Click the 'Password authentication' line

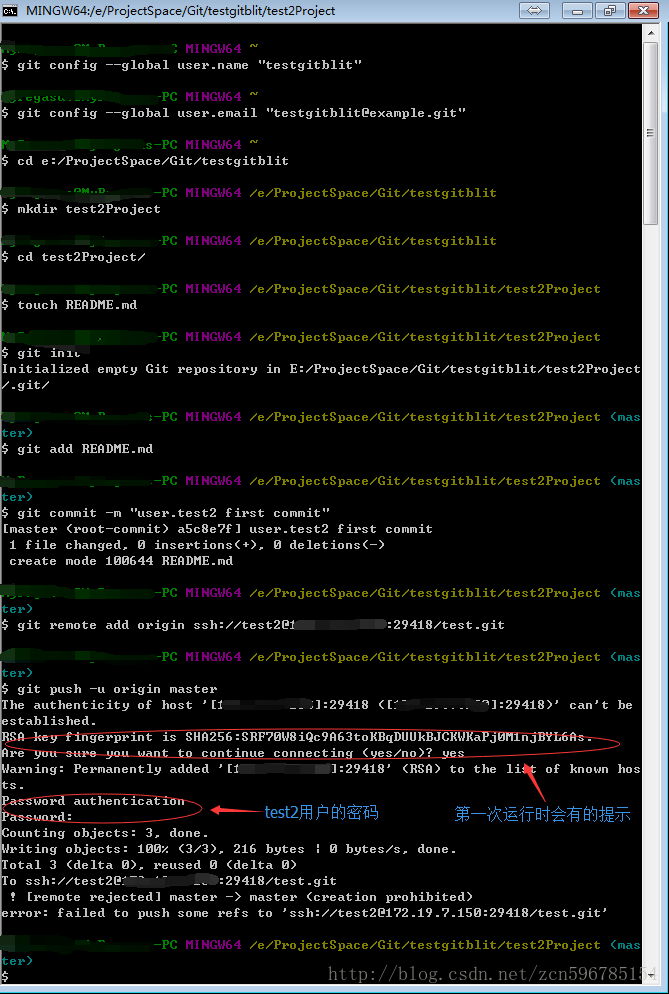[x=93, y=801]
